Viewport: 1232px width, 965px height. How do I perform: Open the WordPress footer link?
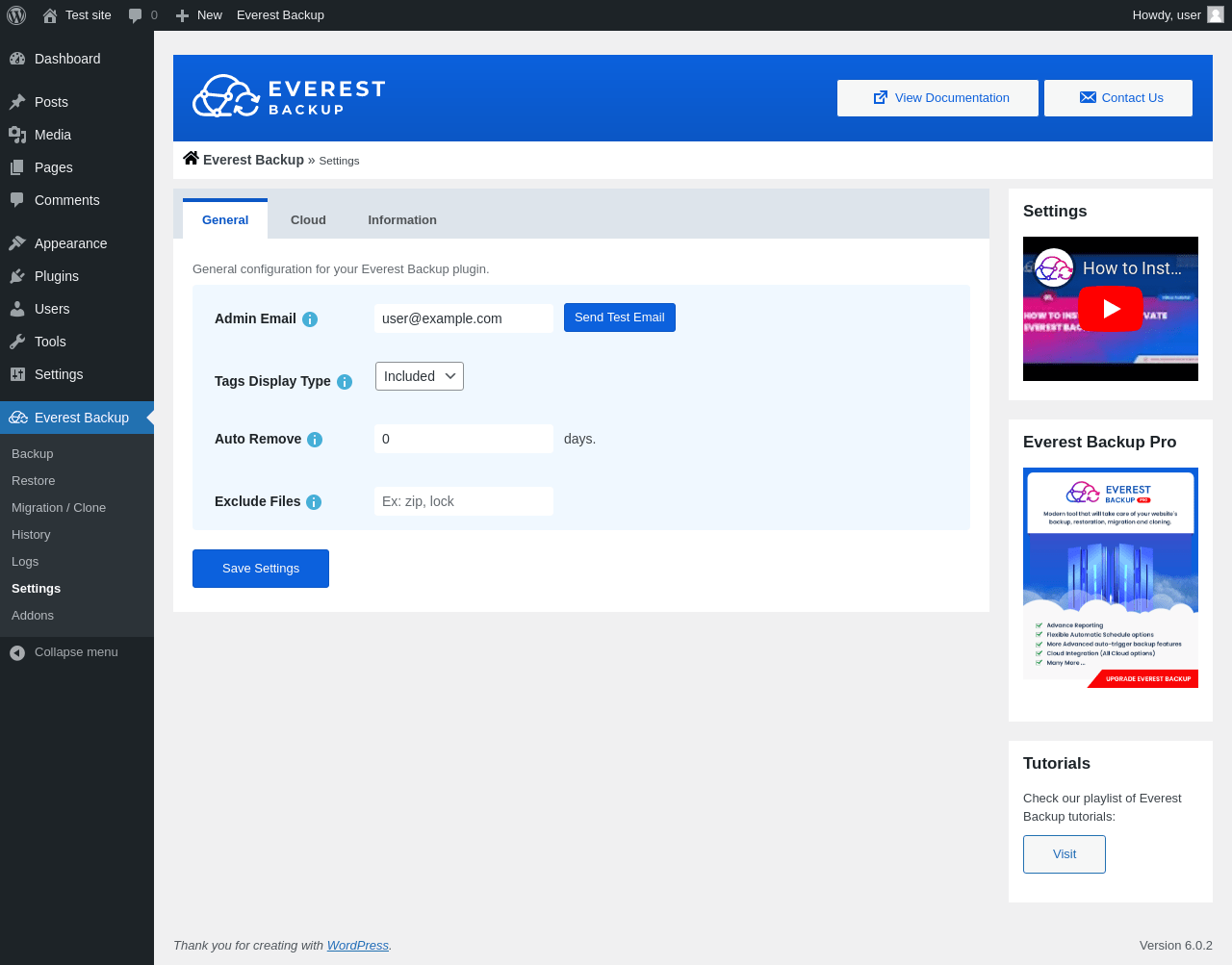pyautogui.click(x=358, y=946)
